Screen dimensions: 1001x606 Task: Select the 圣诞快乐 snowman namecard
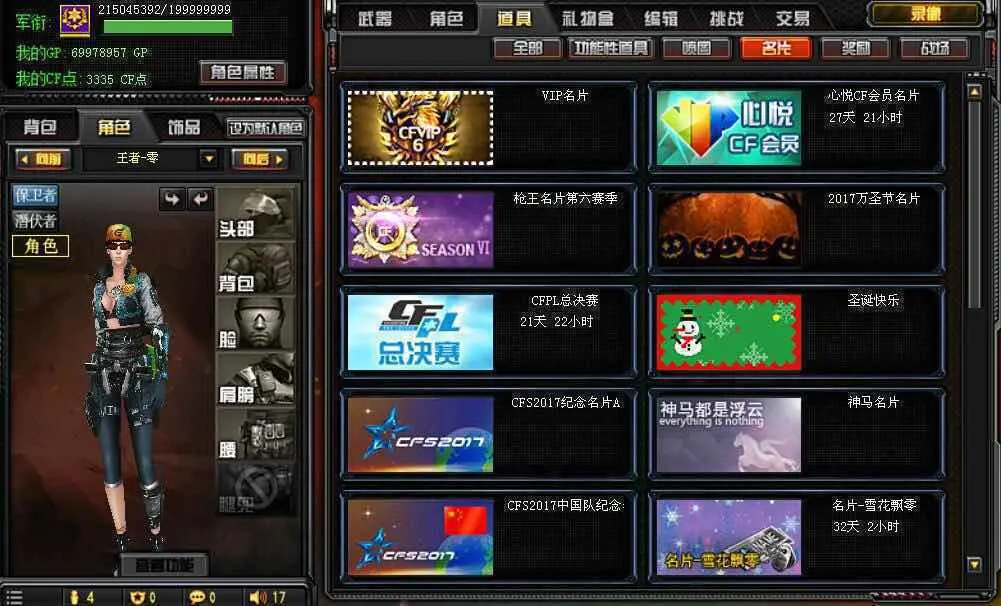pyautogui.click(x=728, y=332)
